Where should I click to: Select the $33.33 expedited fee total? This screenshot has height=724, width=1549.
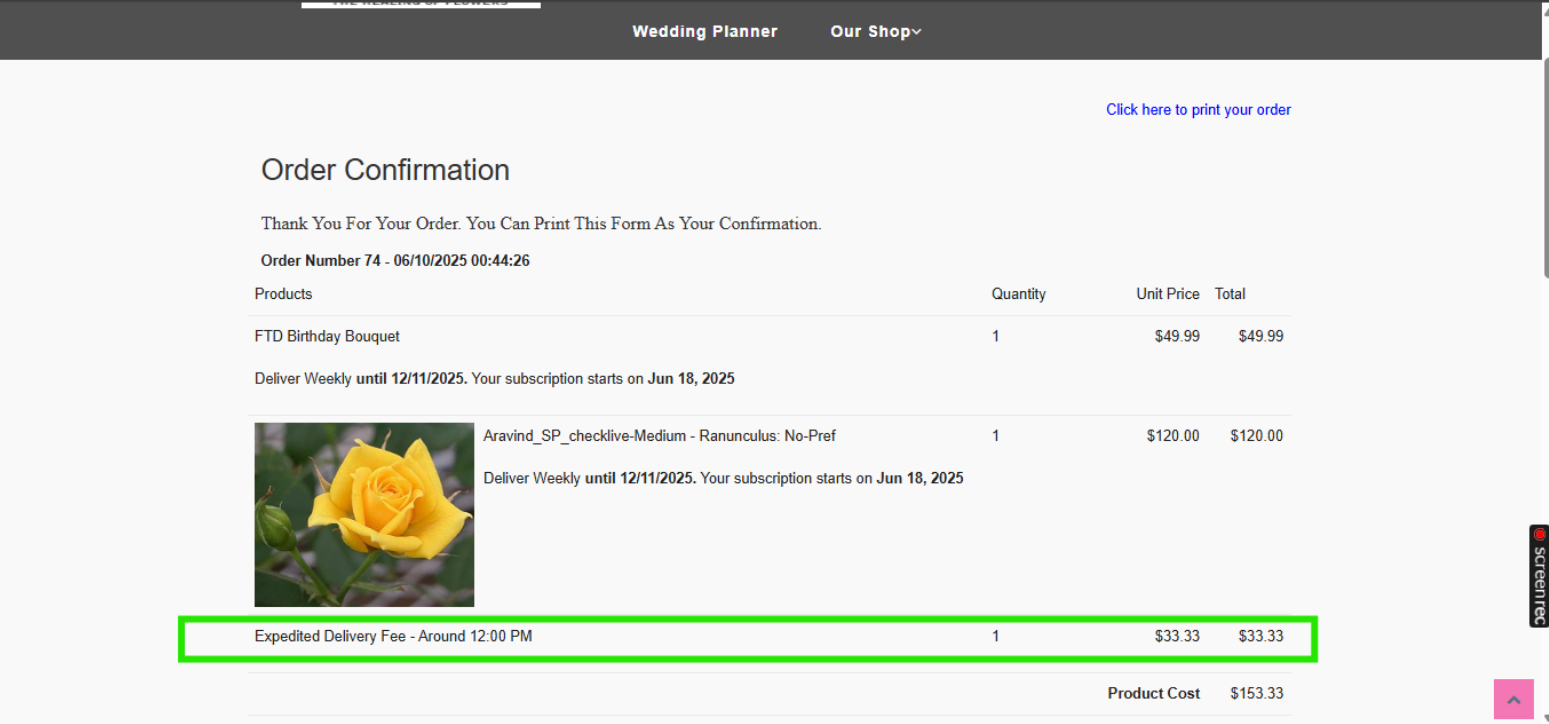[1260, 636]
